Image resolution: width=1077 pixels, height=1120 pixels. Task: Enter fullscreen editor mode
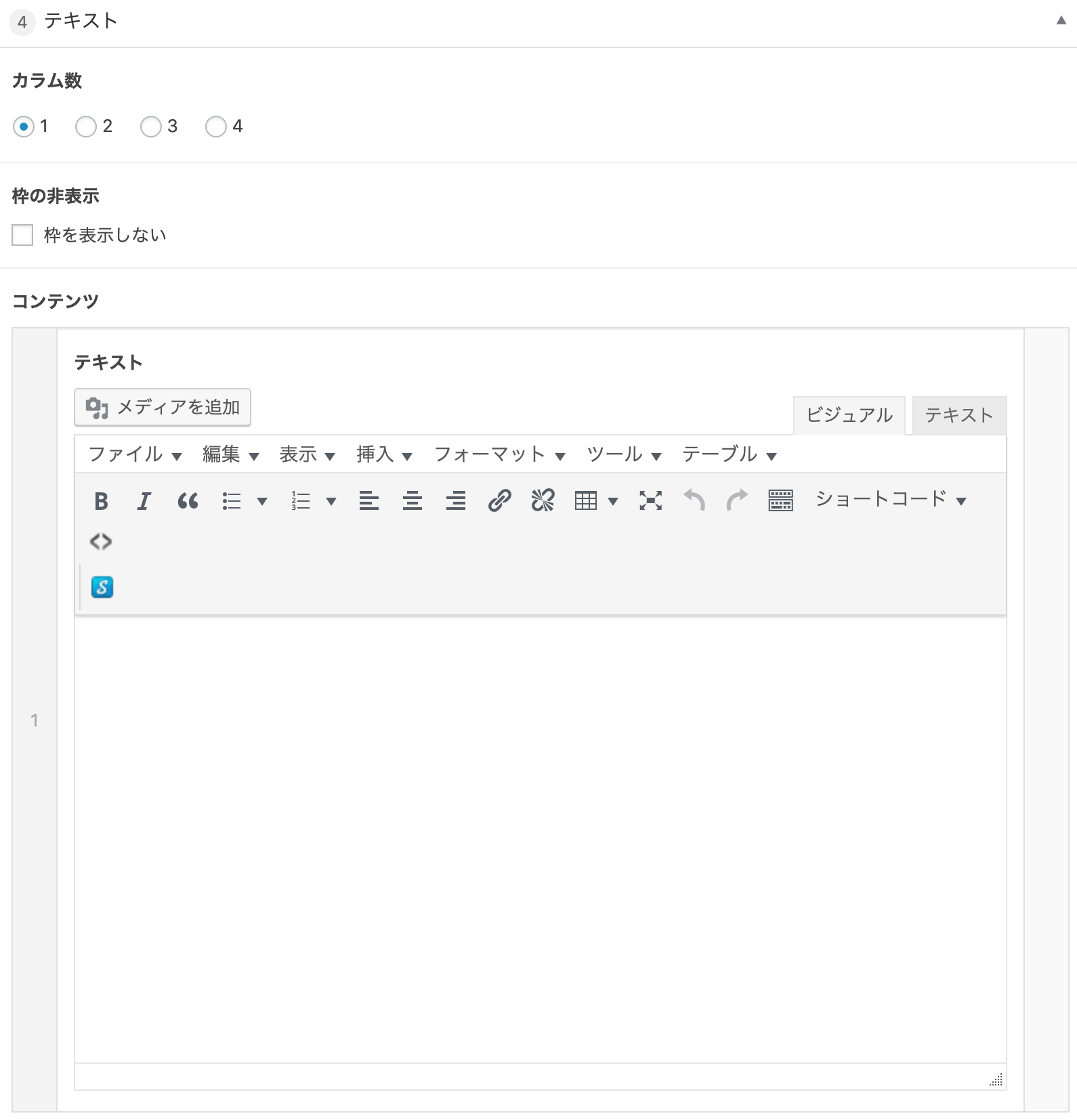point(650,501)
